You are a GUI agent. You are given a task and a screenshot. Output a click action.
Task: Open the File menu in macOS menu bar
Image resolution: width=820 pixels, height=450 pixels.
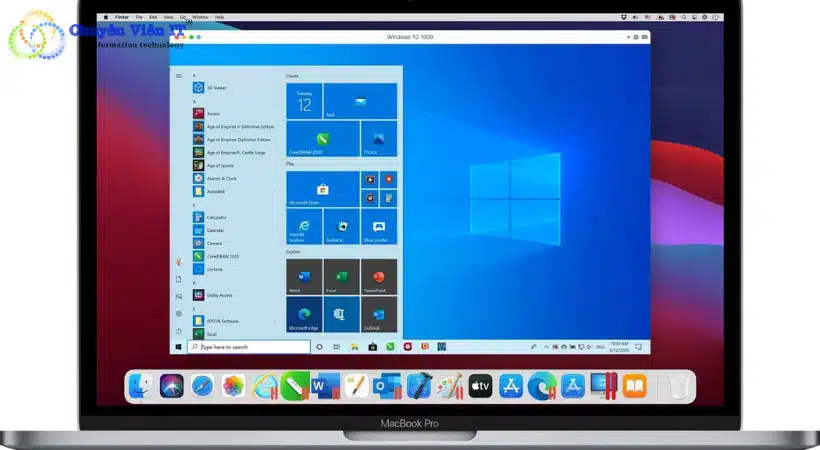pos(139,17)
